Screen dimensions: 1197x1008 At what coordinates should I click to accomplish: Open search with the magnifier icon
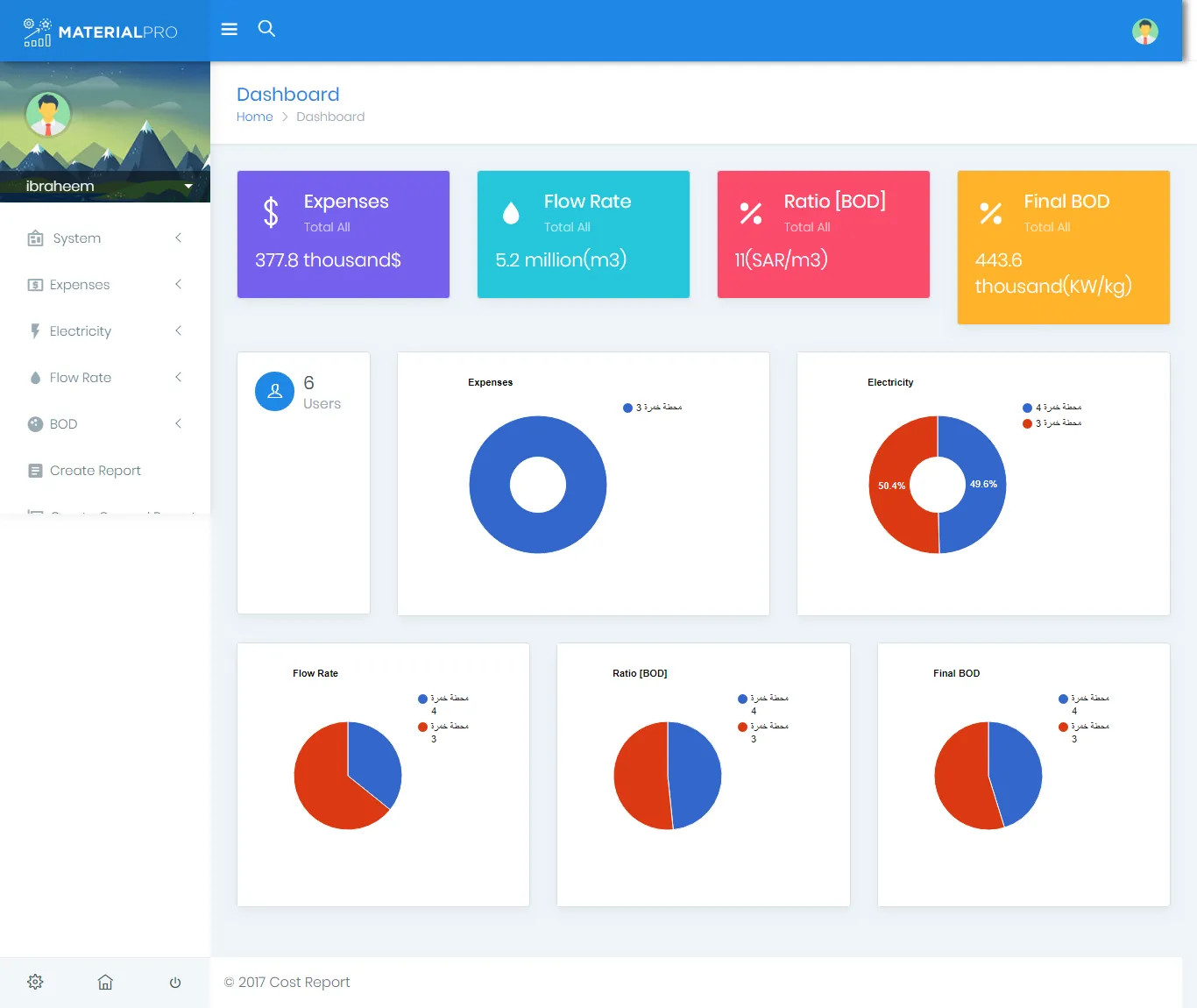click(266, 29)
